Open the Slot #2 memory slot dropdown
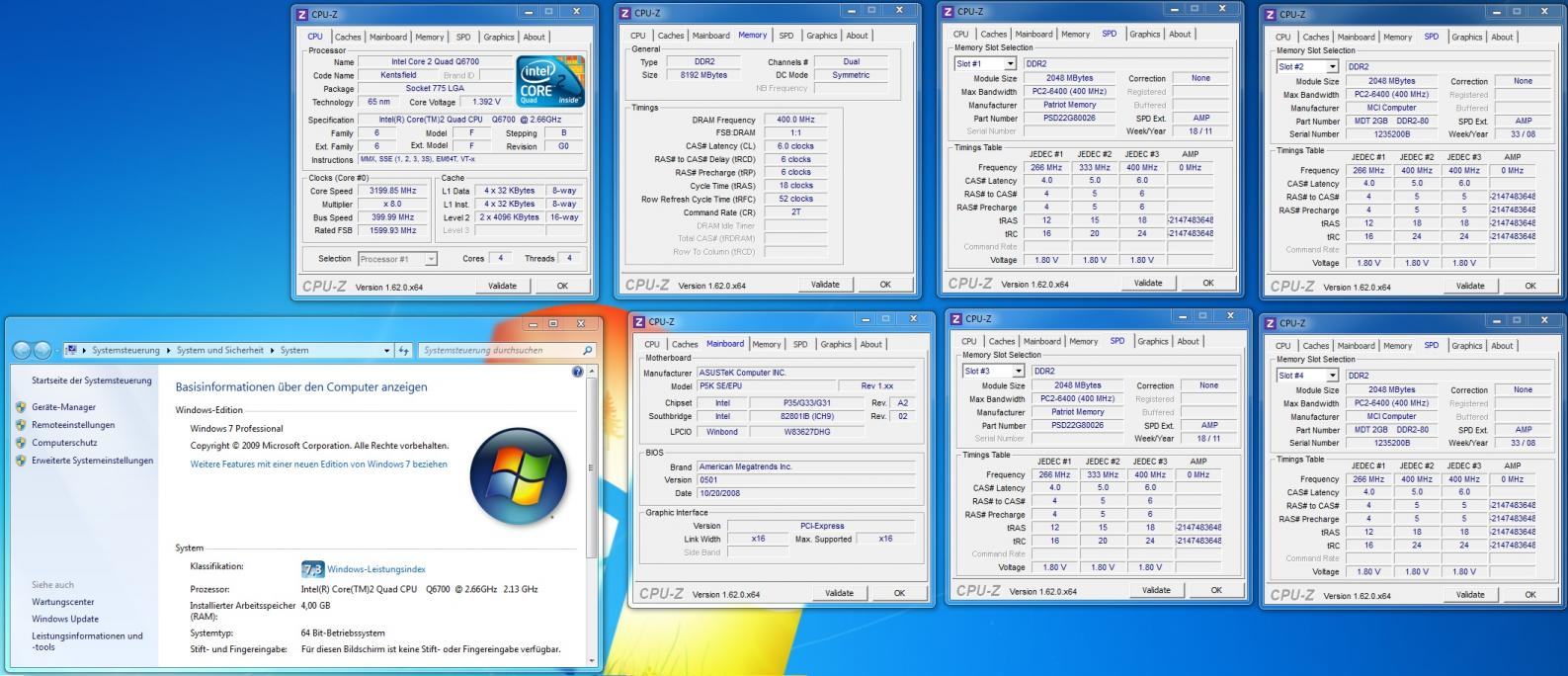The image size is (1568, 676). pyautogui.click(x=1332, y=67)
